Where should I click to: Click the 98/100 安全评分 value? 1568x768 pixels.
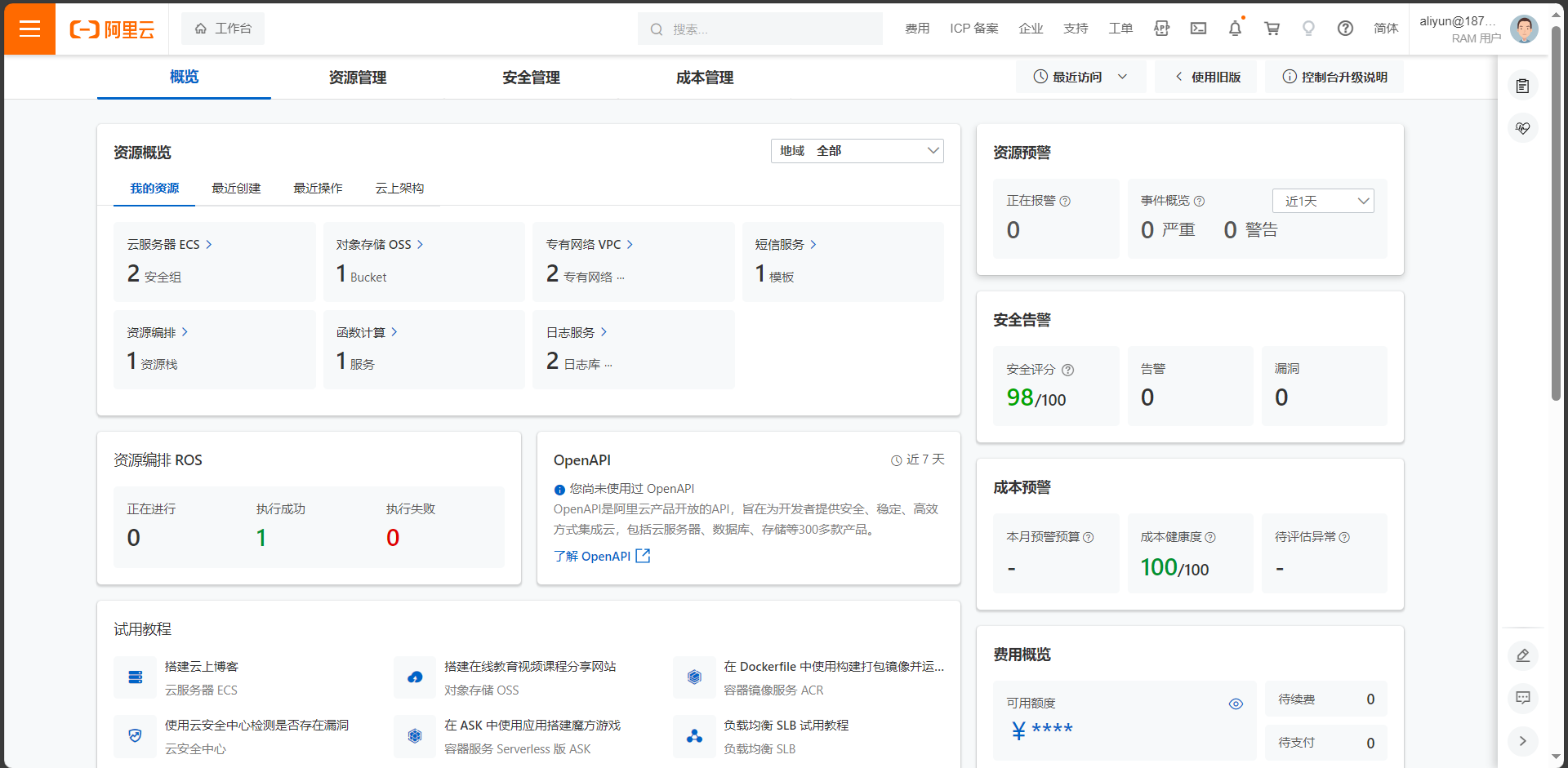tap(1036, 398)
